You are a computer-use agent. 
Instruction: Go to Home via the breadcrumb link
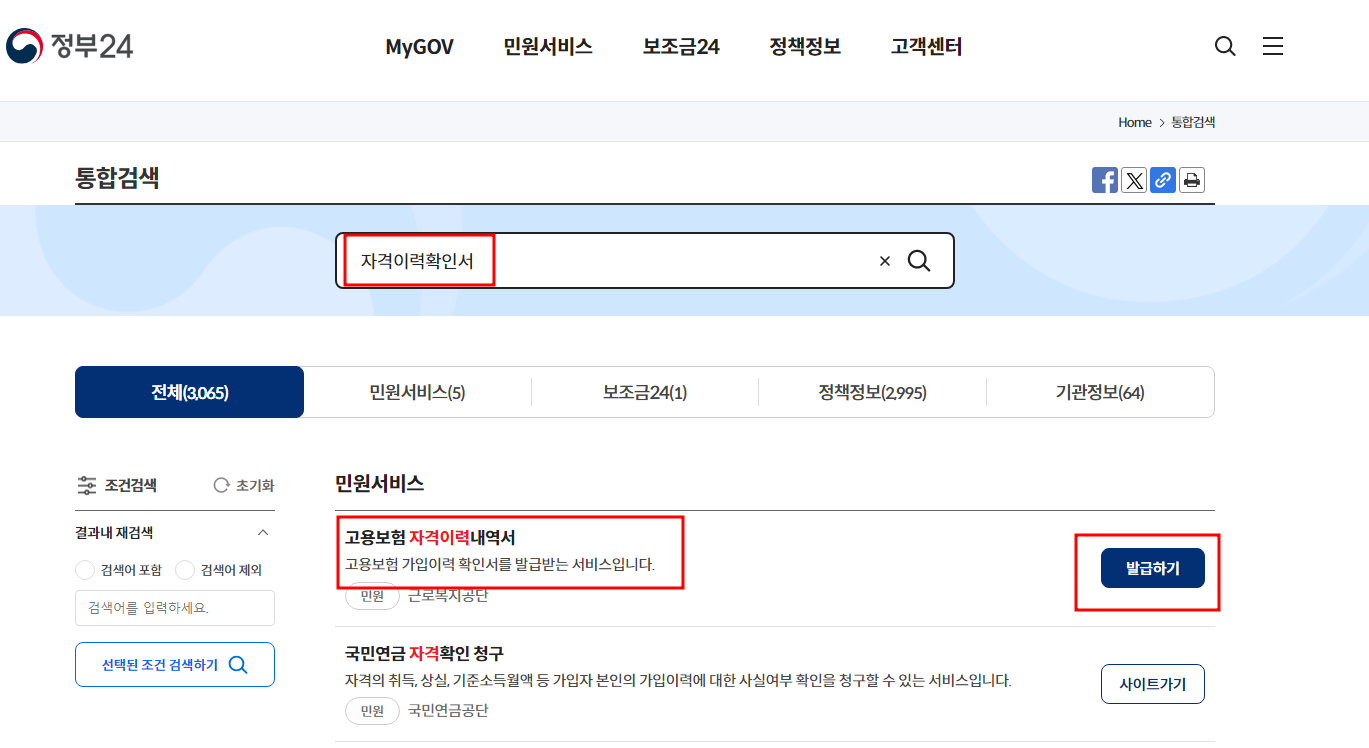pos(1134,122)
